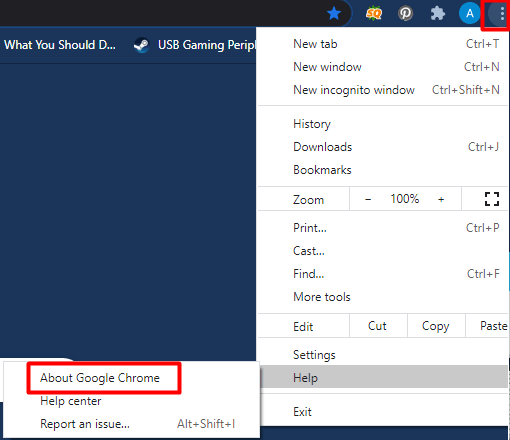Click the profile avatar labeled A
This screenshot has width=510, height=440.
(x=469, y=13)
